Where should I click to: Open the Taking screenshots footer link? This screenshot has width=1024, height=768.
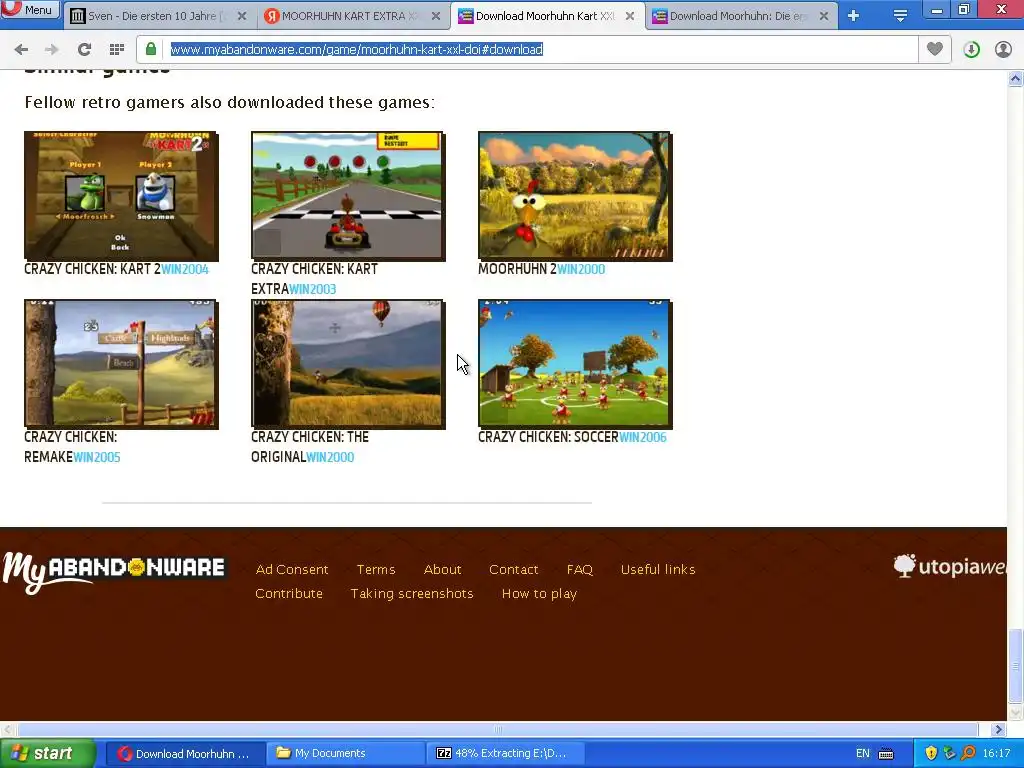411,594
